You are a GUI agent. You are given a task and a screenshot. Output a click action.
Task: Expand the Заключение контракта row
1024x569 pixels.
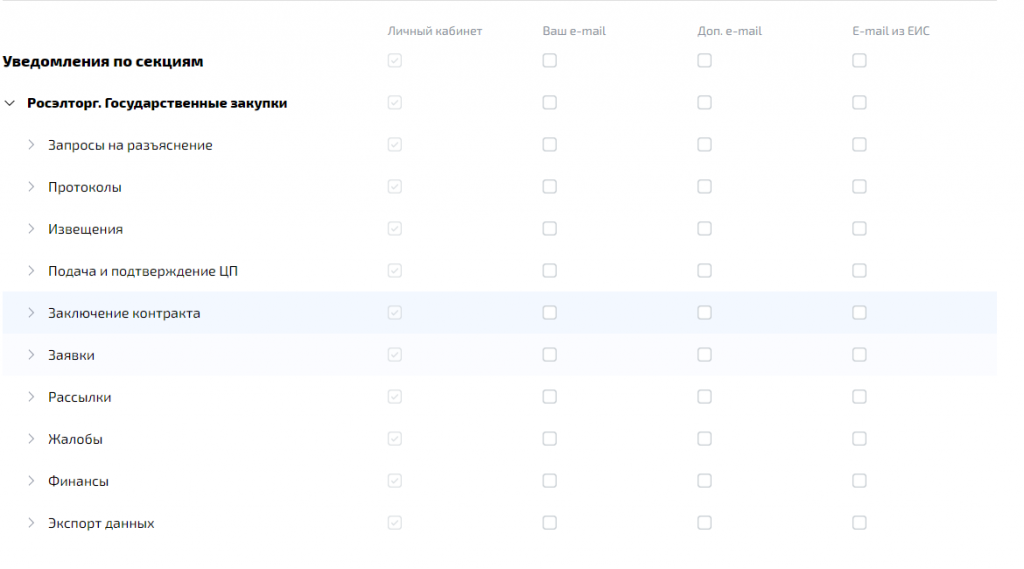coord(31,313)
